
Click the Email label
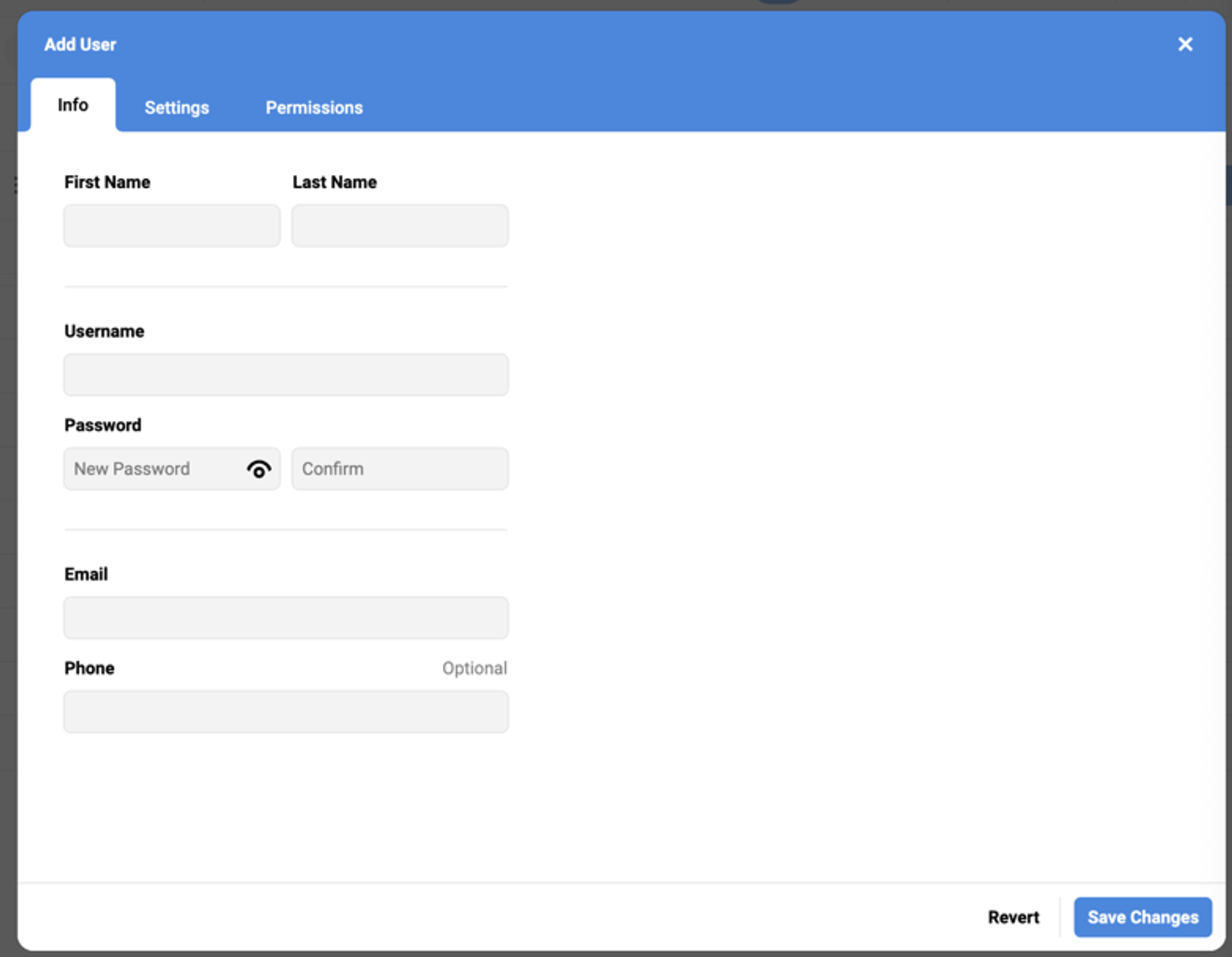[86, 574]
